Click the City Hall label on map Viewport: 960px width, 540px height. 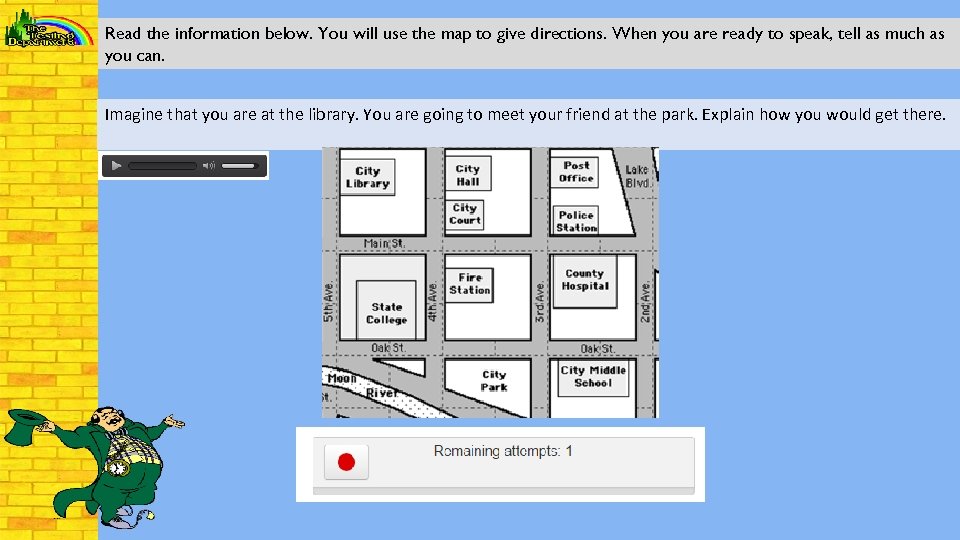coord(468,175)
